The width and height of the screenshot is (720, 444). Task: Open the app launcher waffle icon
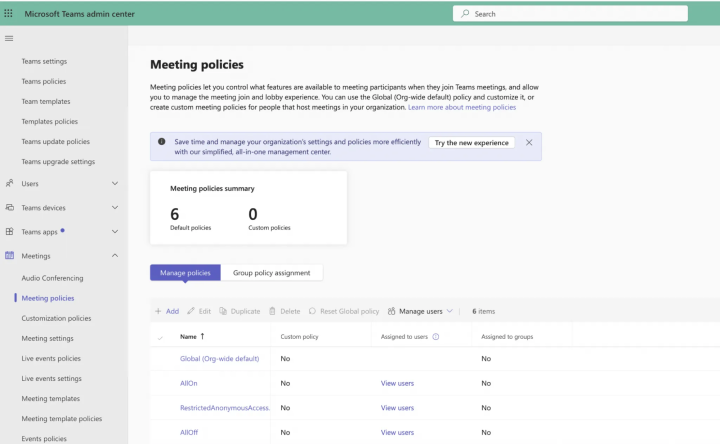(x=8, y=13)
